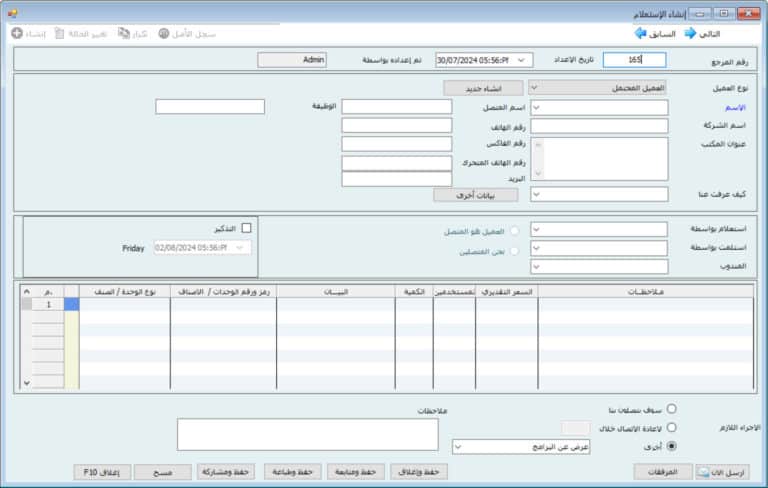Click the Repeat (تكرار) toolbar icon
The height and width of the screenshot is (488, 768).
pos(122,33)
